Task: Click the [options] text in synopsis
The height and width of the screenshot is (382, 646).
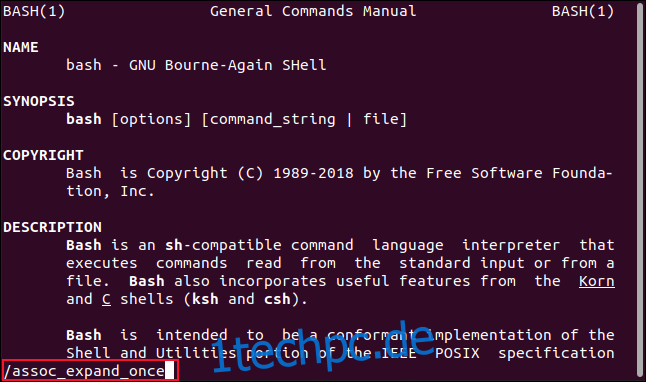Action: (x=151, y=120)
